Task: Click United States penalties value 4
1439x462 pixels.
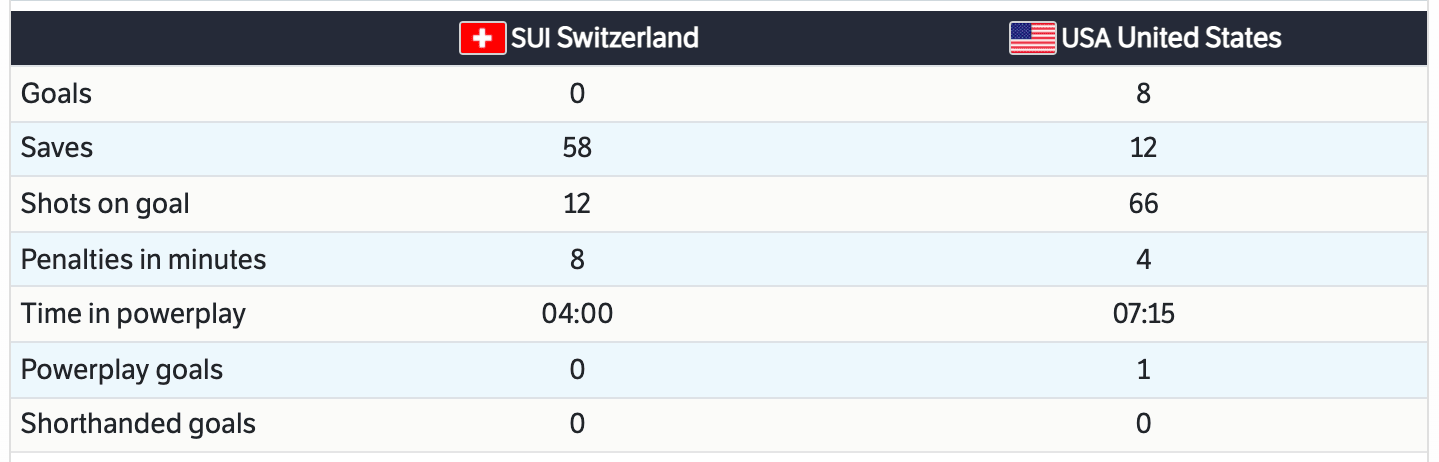Action: point(1143,260)
